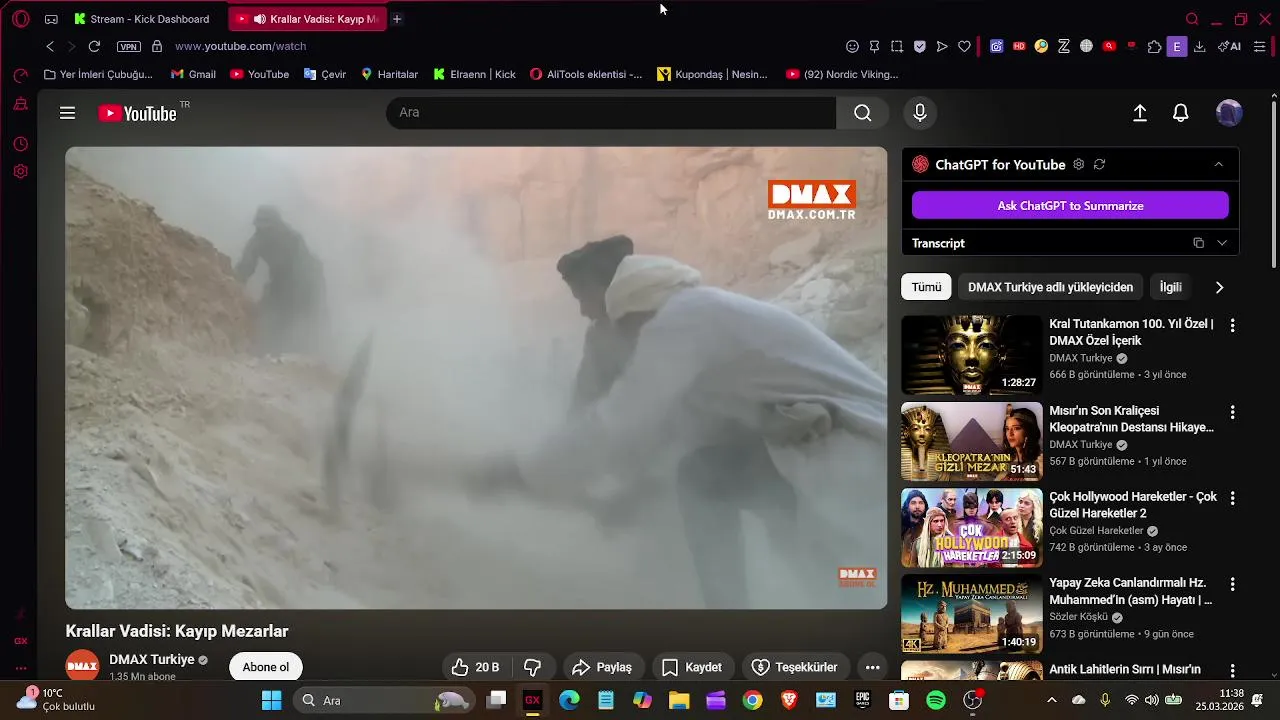Open the Windows Start menu
Screen dimensions: 1280x720
[271, 700]
